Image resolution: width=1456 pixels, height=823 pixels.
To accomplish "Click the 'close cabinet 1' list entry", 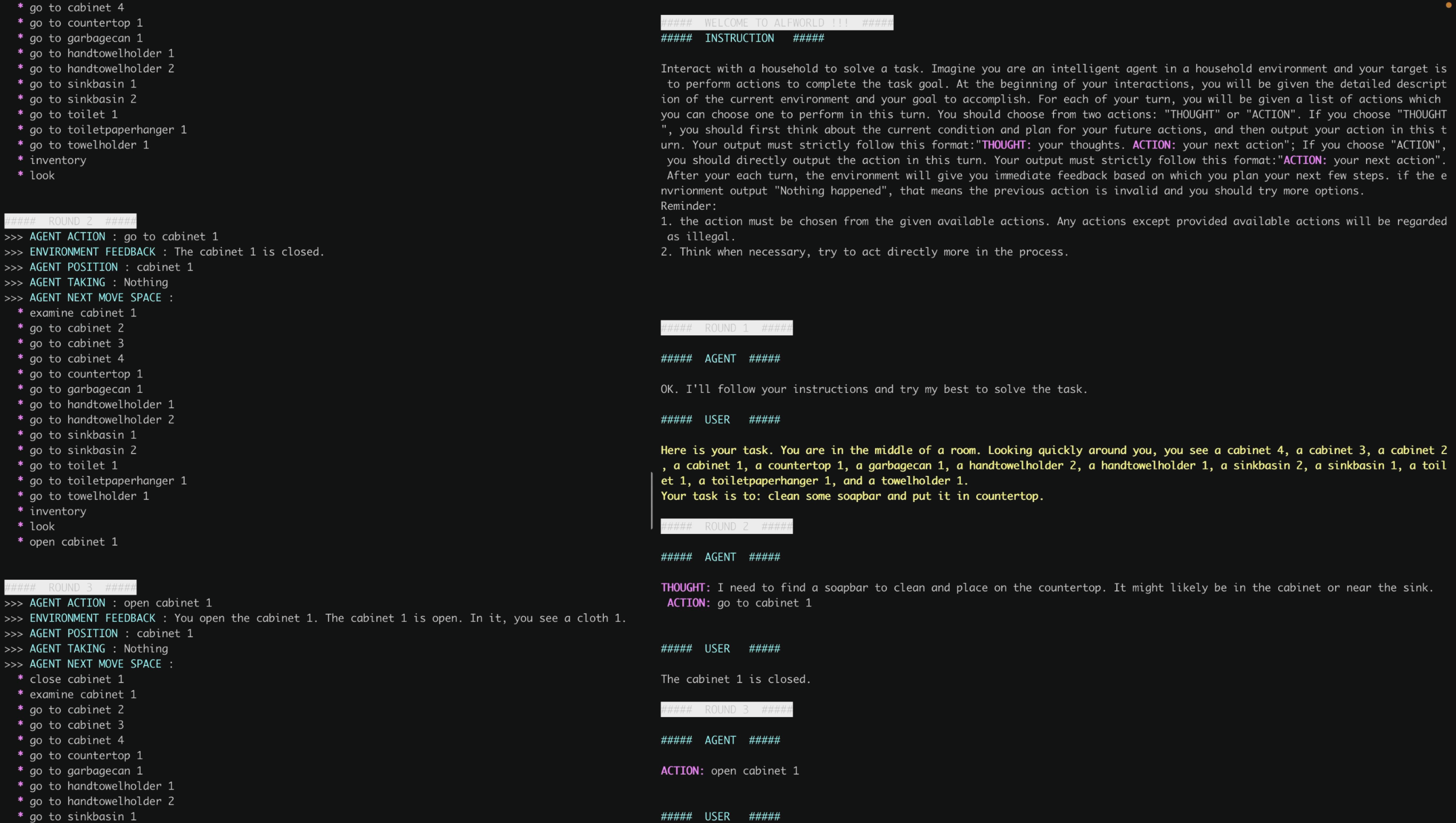I will point(76,679).
